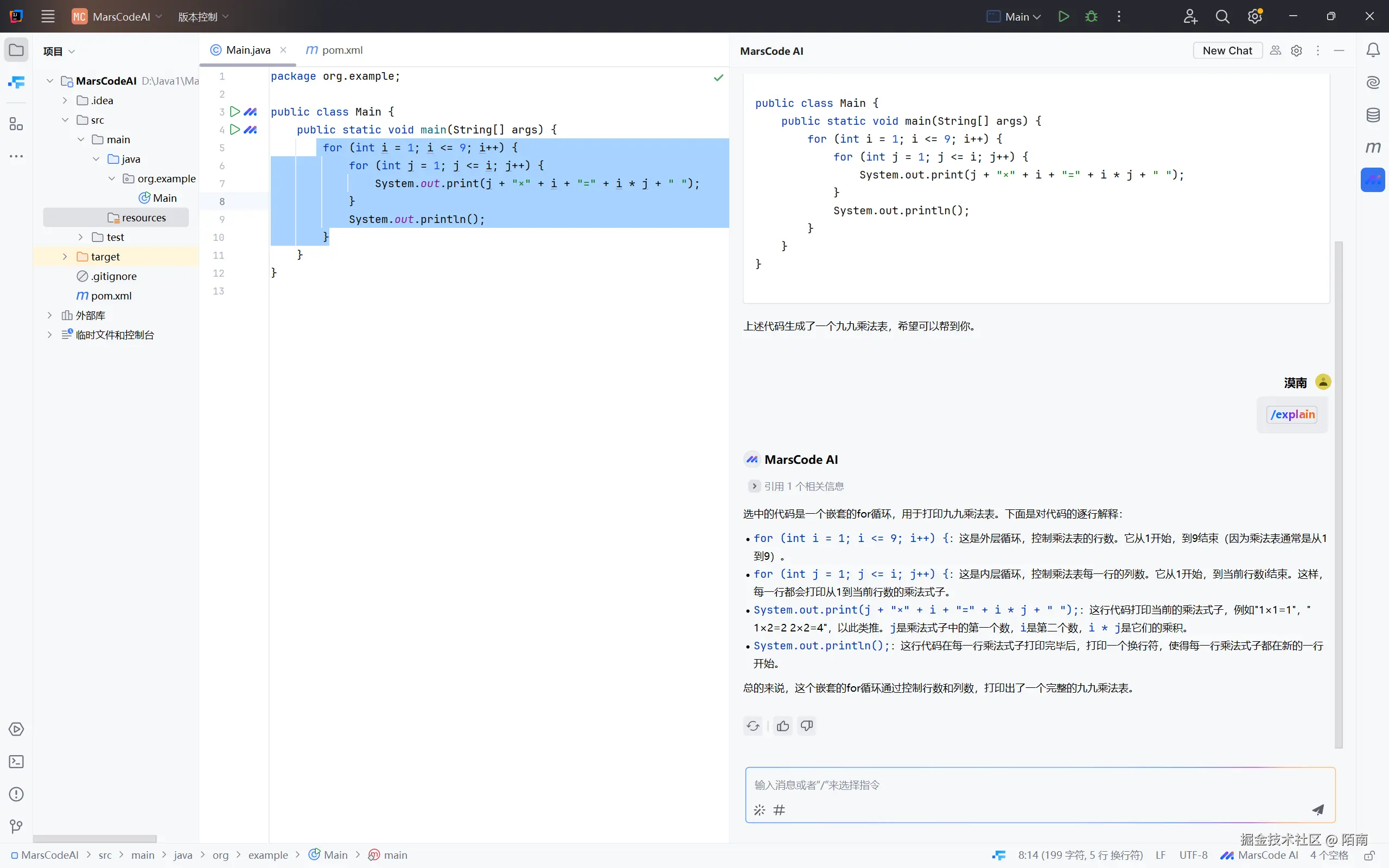Click the thumbs down feedback icon

tap(806, 726)
